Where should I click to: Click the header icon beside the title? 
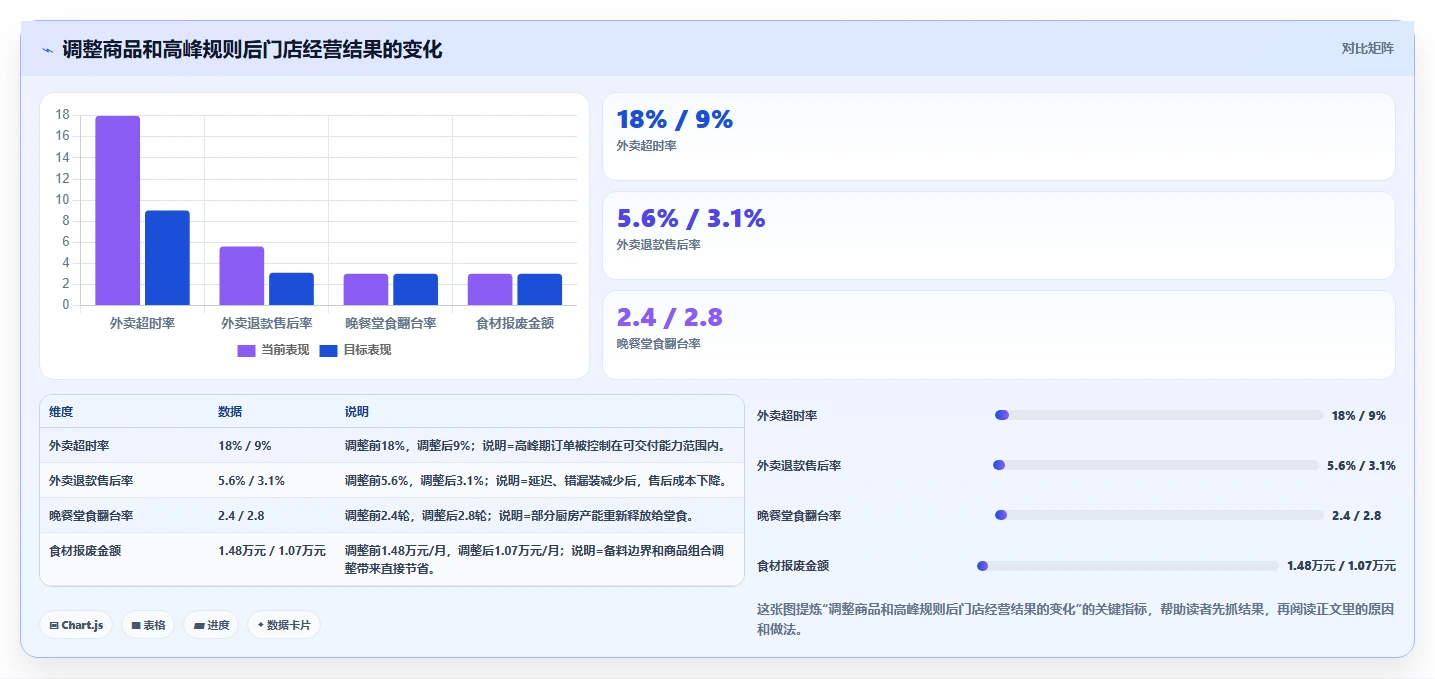[47, 49]
